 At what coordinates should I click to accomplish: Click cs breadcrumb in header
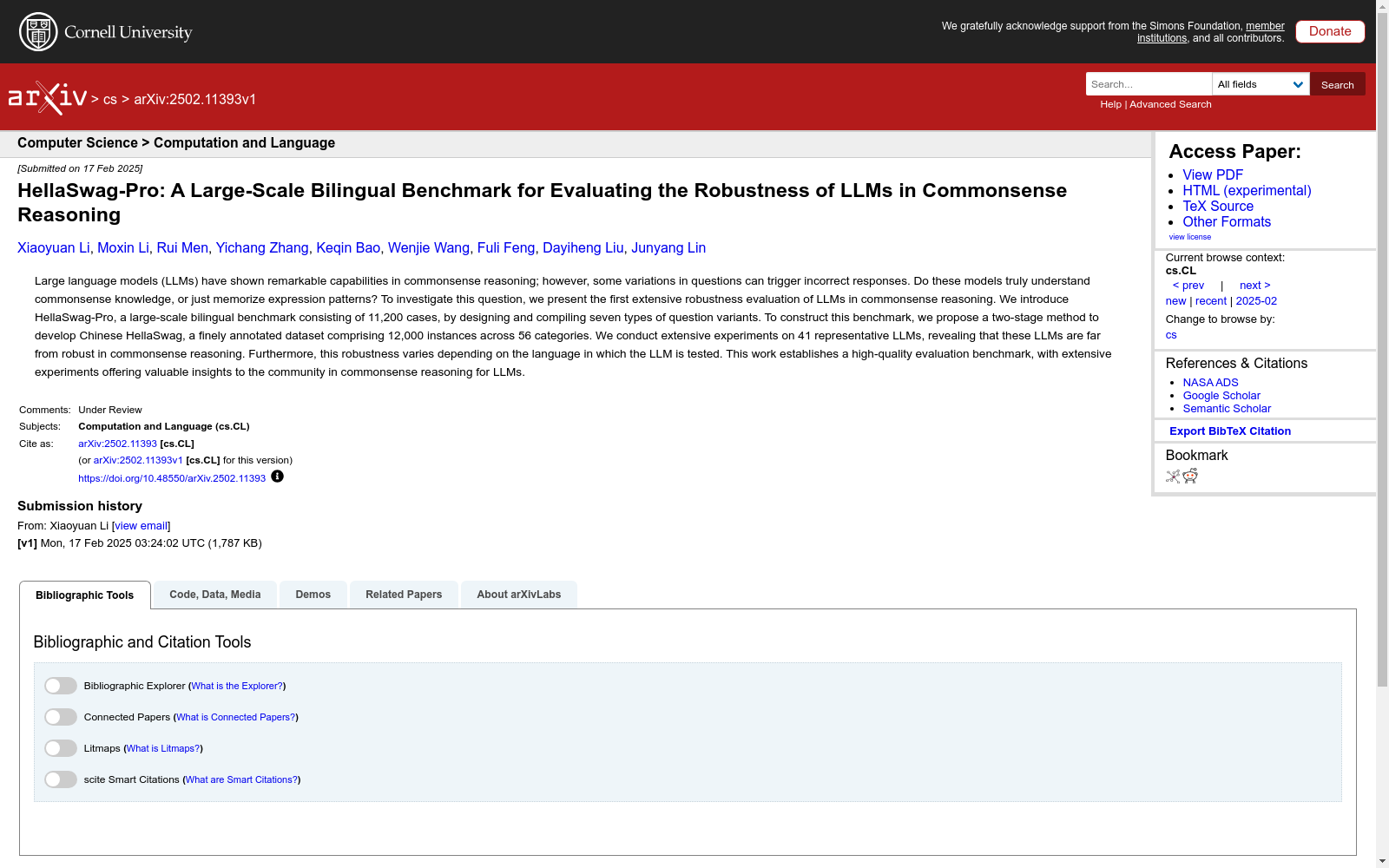[110, 100]
